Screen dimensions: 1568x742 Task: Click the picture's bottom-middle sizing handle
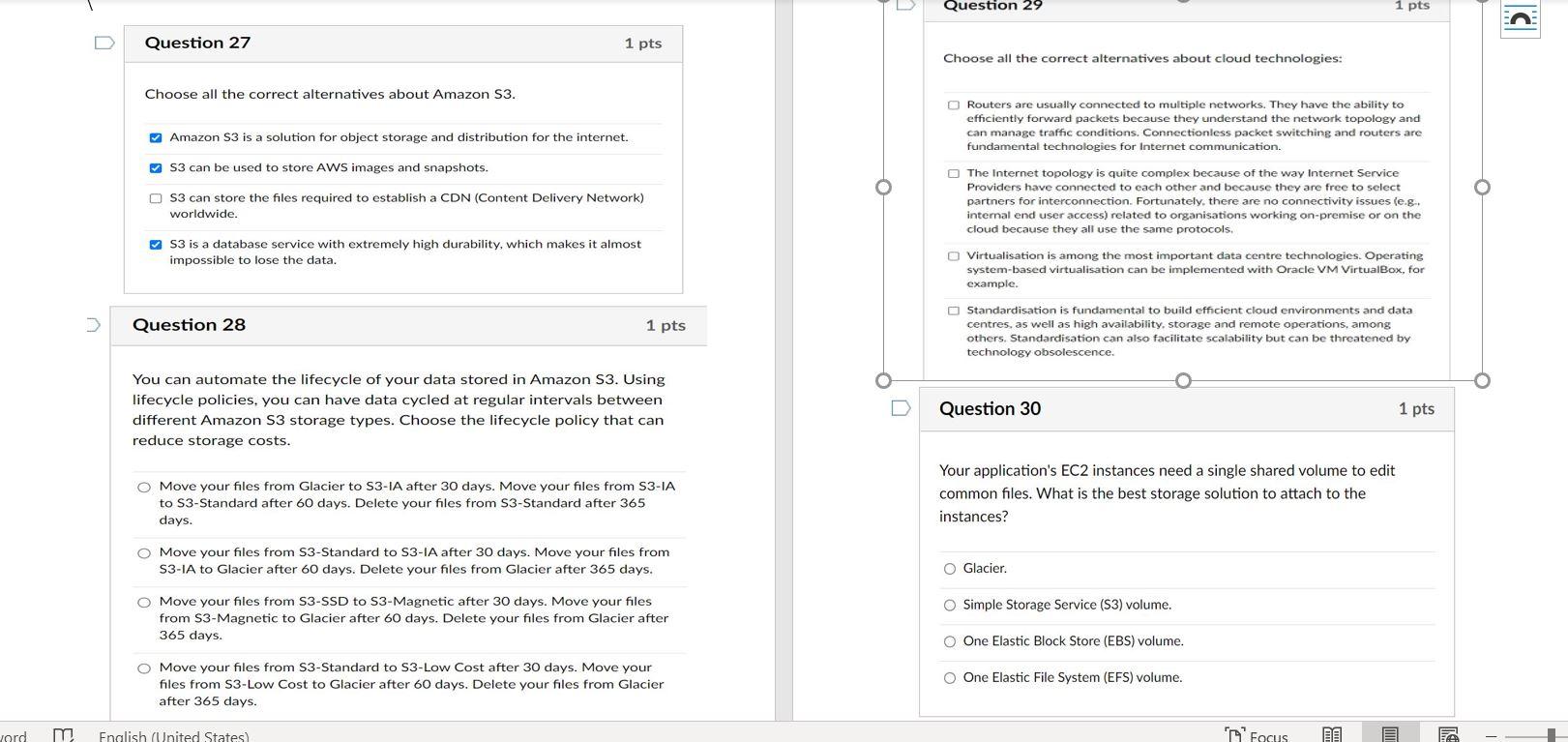(x=1183, y=380)
